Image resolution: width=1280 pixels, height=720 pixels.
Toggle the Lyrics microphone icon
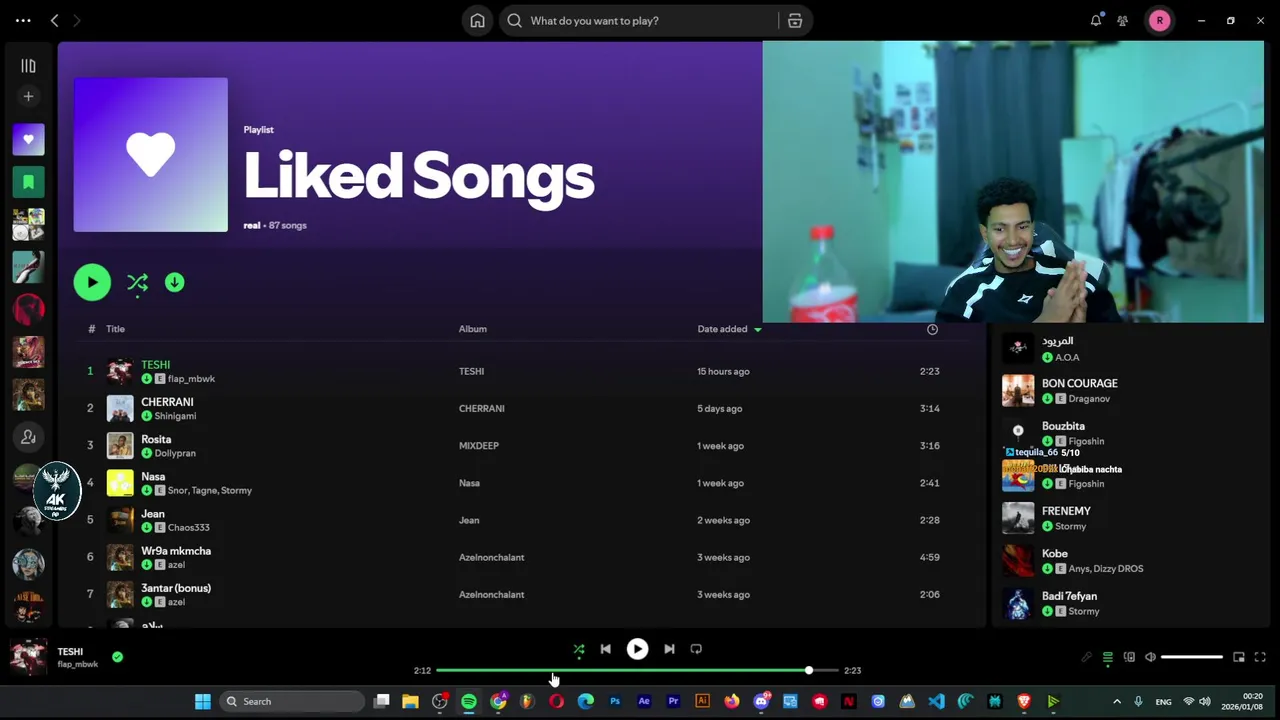1086,657
